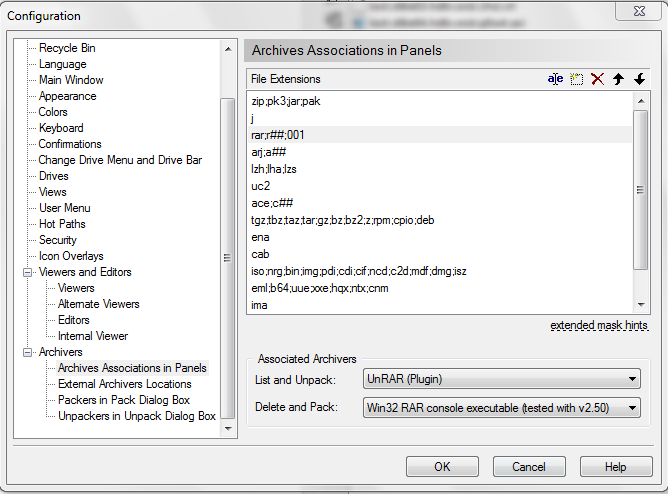
Task: Select Packers in Pack Dialog Box
Action: (124, 400)
